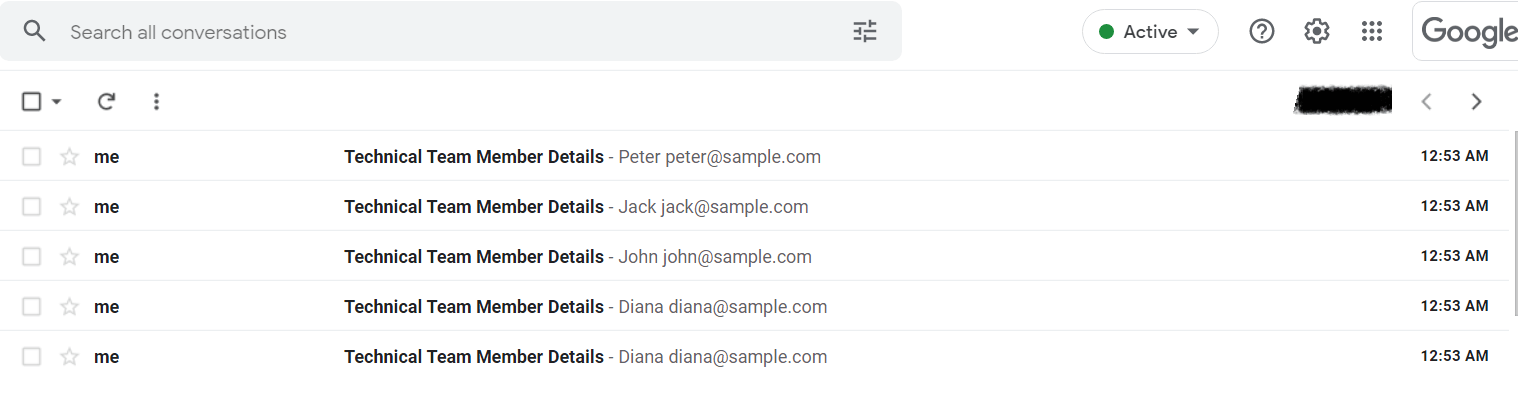The height and width of the screenshot is (394, 1518).
Task: Tick the select-all checkbox in the toolbar
Action: (32, 101)
